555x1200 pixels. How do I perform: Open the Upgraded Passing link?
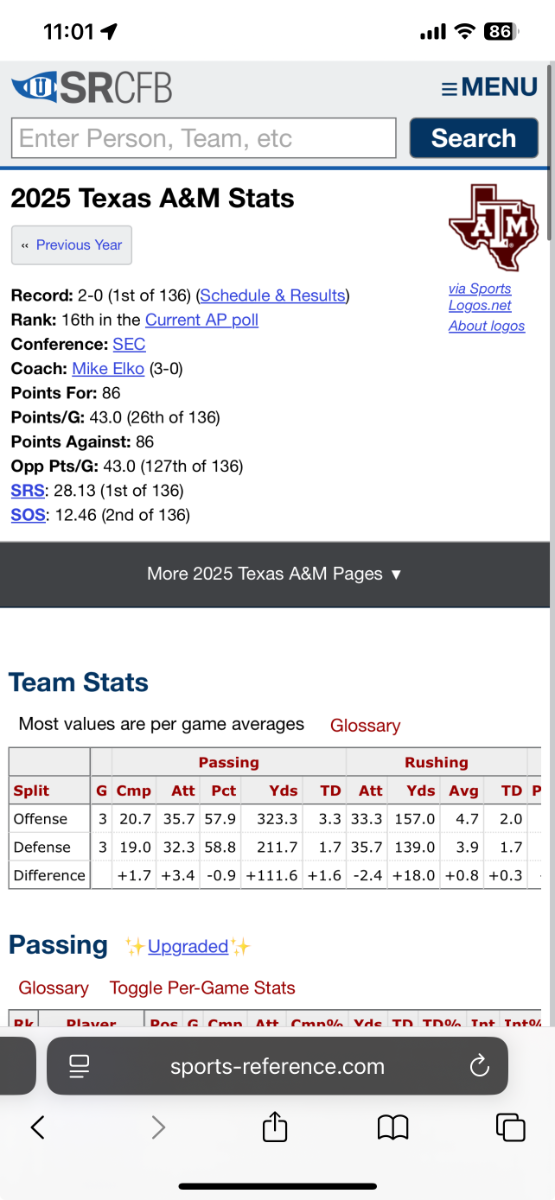tap(188, 946)
